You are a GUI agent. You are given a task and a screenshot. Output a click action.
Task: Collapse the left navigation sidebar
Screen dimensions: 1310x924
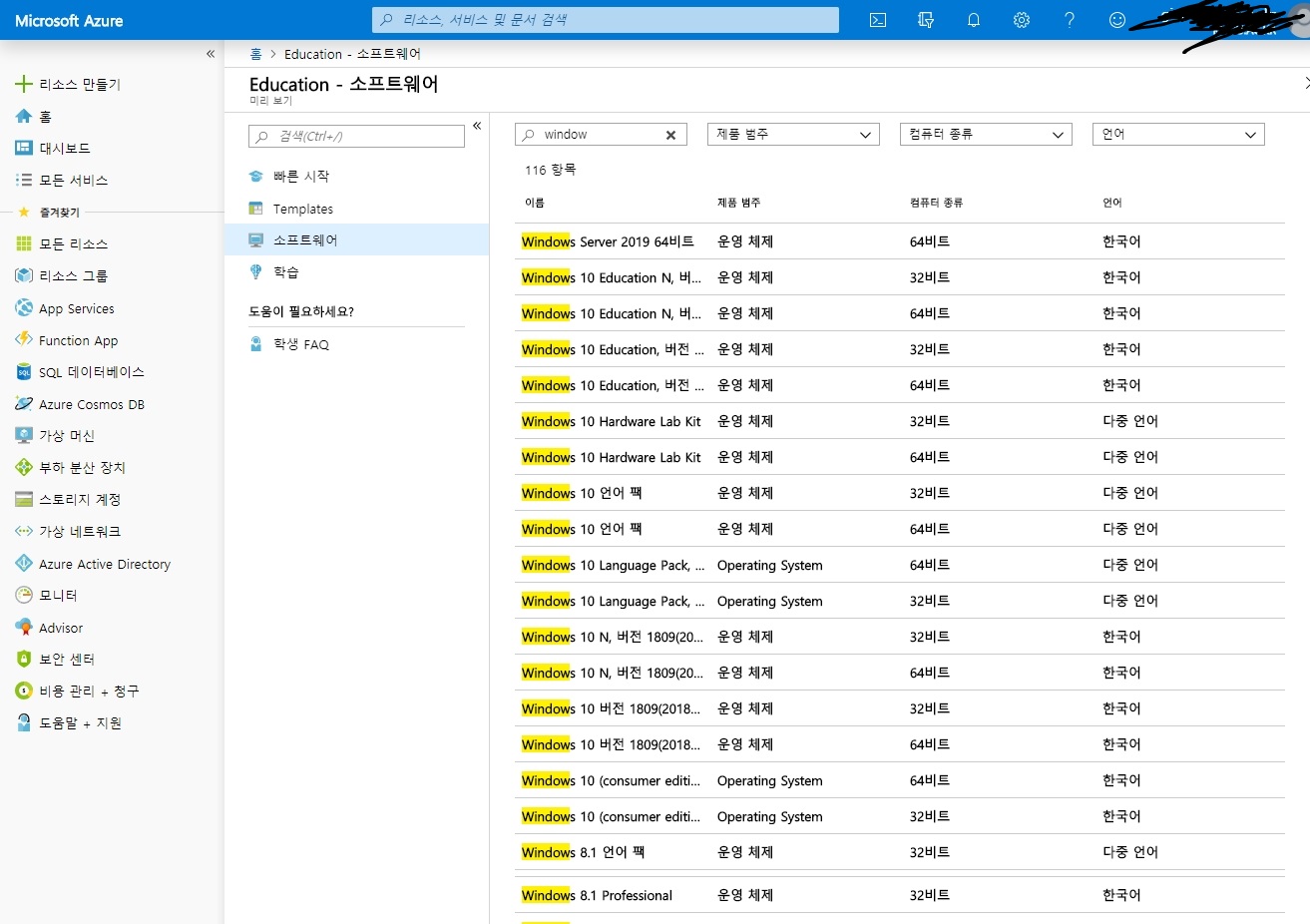pos(211,54)
